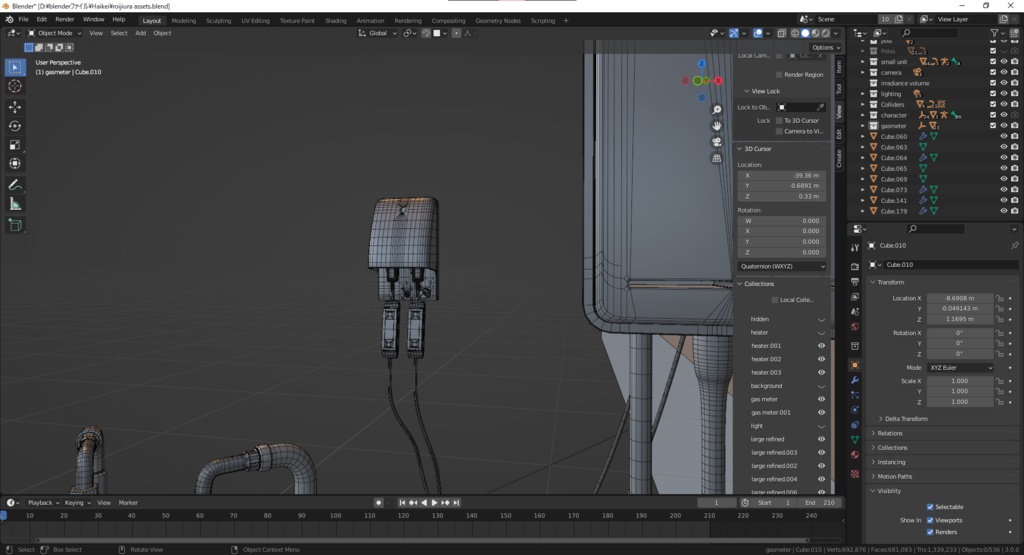Select the Add Cube tool
1024x555 pixels.
click(x=15, y=225)
